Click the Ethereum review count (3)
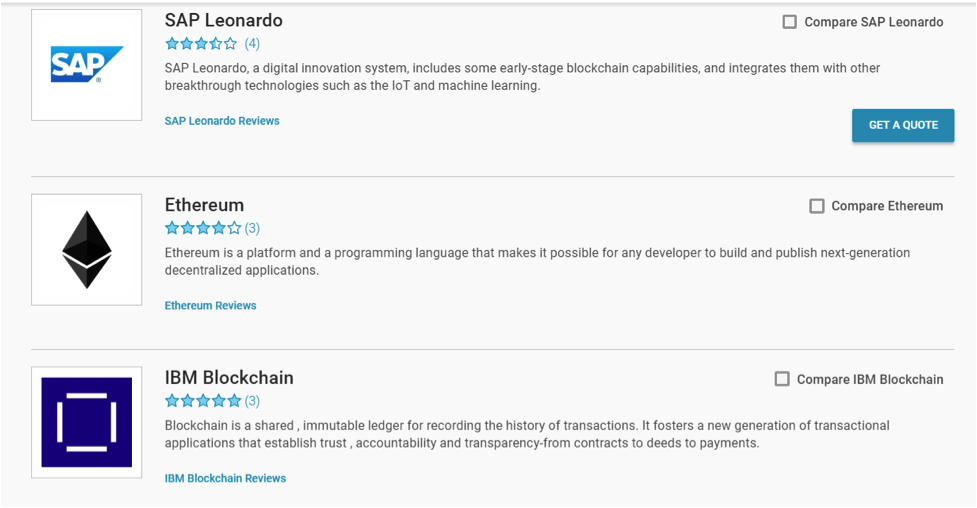The width and height of the screenshot is (977, 508). [x=252, y=228]
